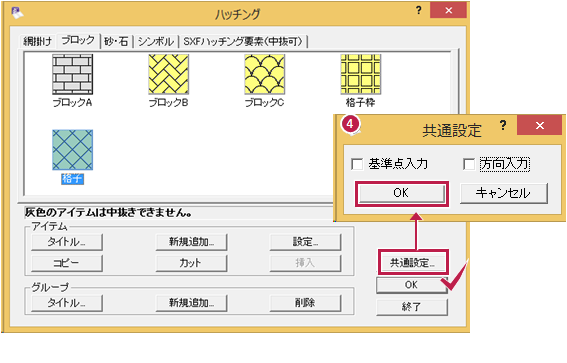Open the SXFハッチング要素(中抜可) tab
Image resolution: width=567 pixels, height=363 pixels.
243,42
